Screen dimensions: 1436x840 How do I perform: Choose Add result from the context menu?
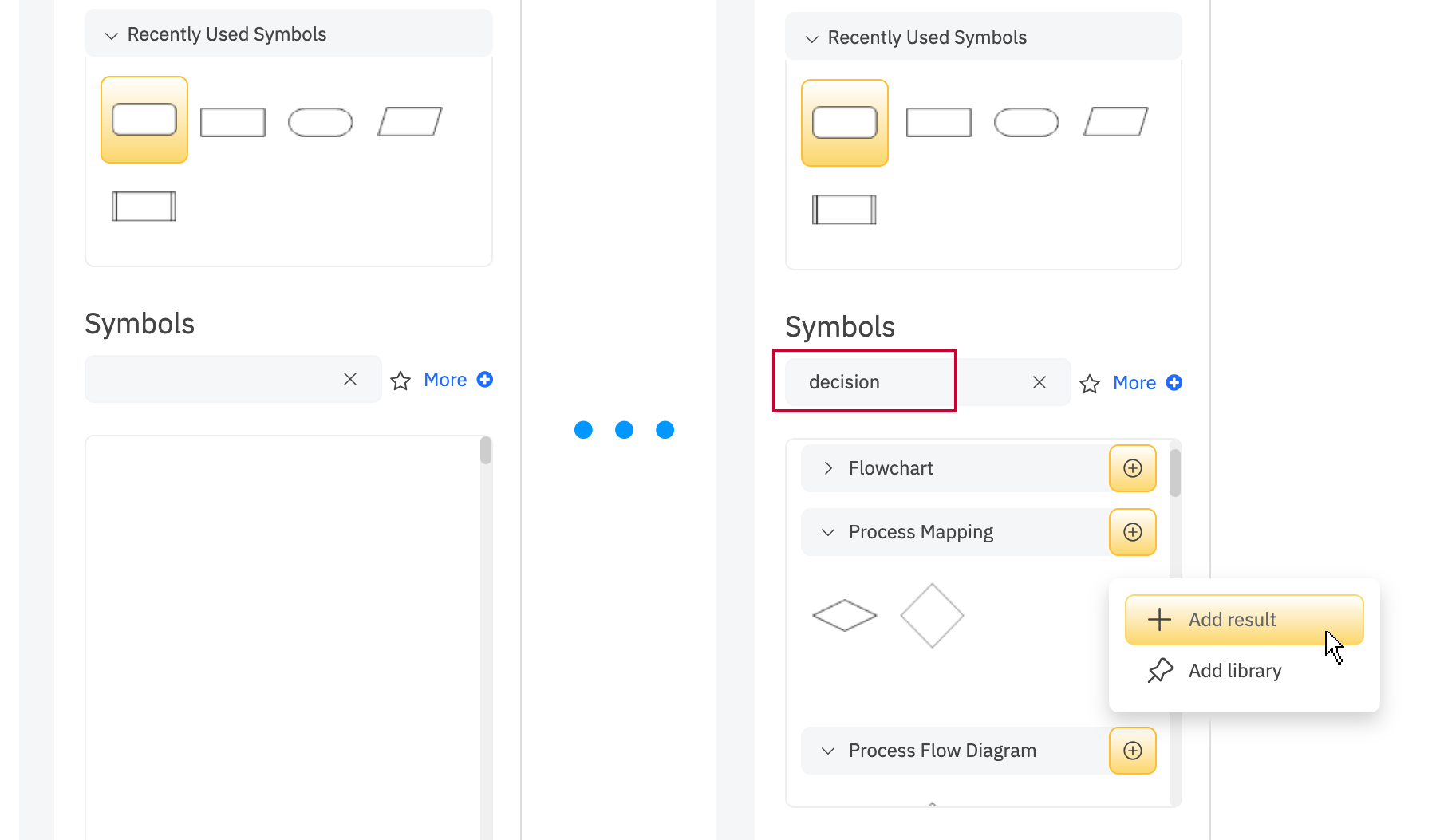[x=1232, y=619]
